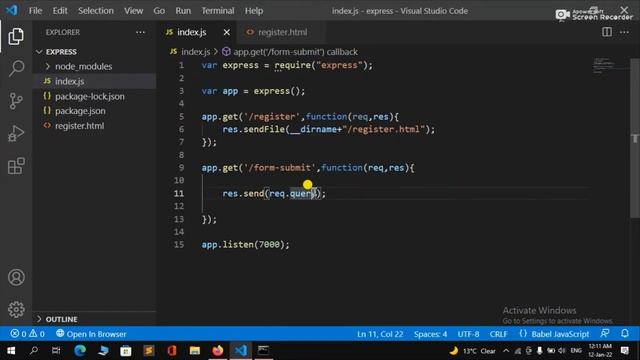This screenshot has width=640, height=360.
Task: Open the Help menu
Action: tap(254, 11)
